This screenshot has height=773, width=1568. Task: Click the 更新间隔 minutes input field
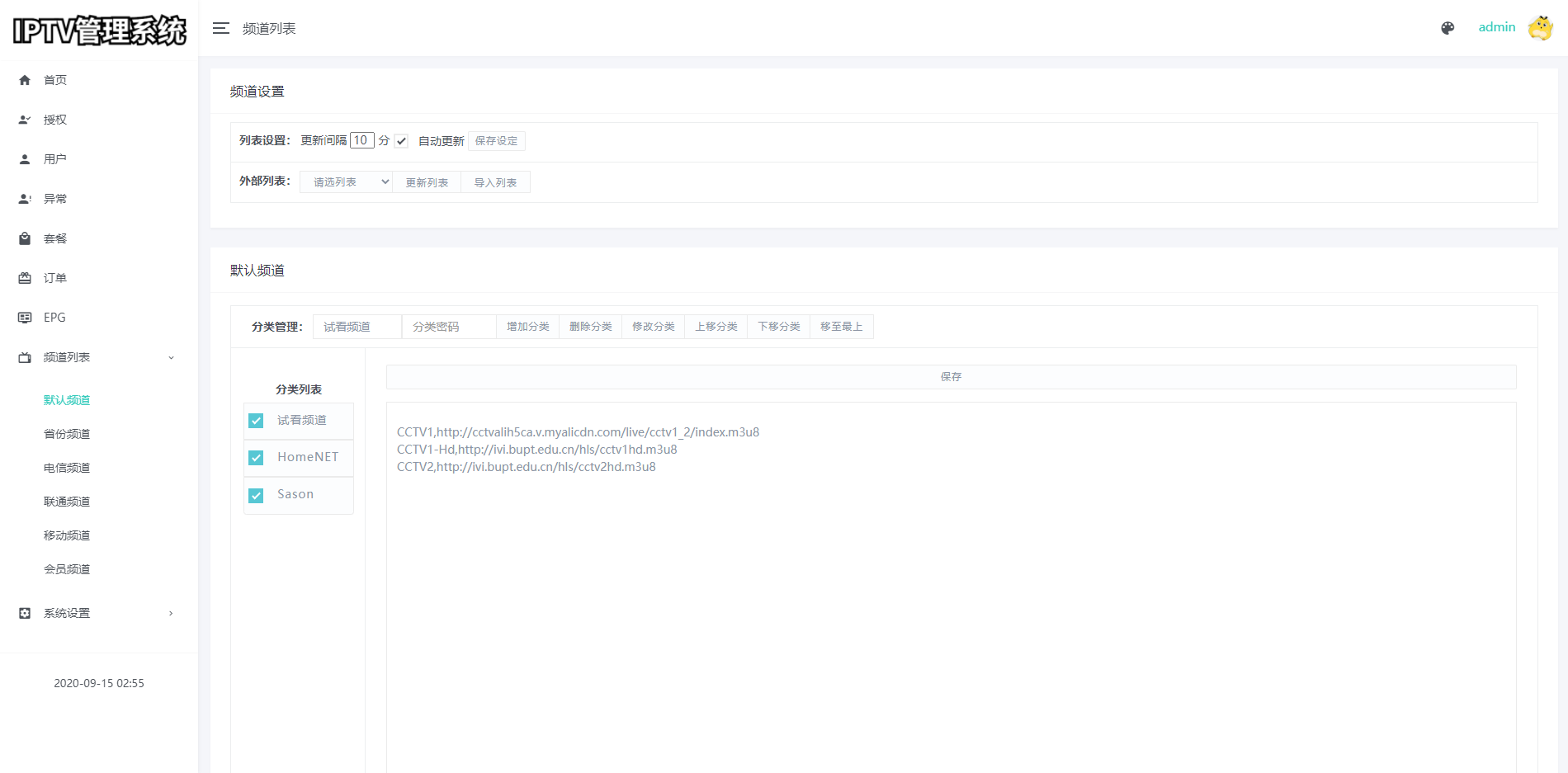click(x=361, y=140)
